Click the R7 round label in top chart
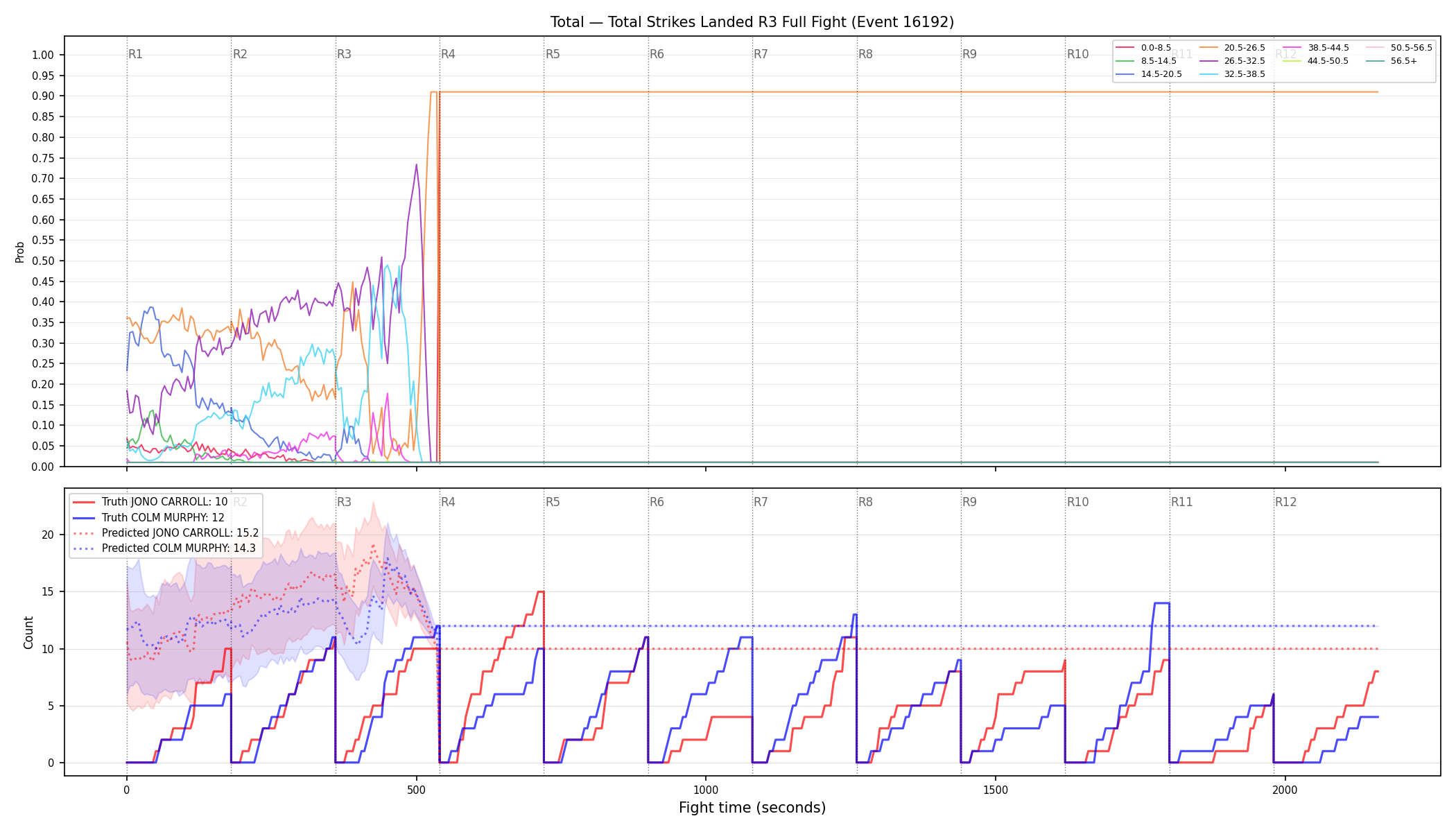This screenshot has height=832, width=1456. pyautogui.click(x=761, y=54)
